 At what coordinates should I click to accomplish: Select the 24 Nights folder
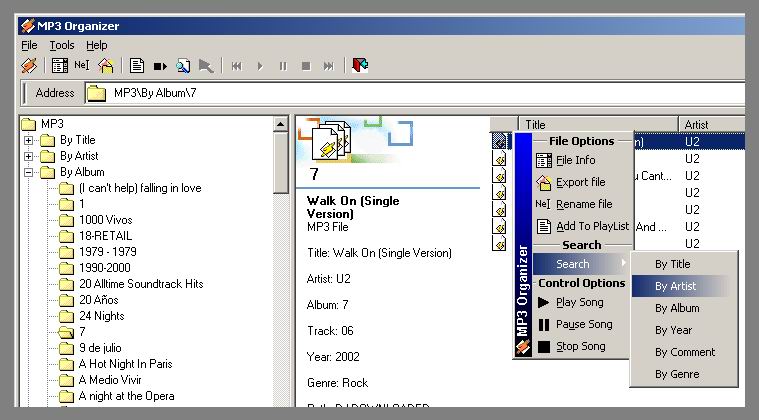pyautogui.click(x=91, y=316)
